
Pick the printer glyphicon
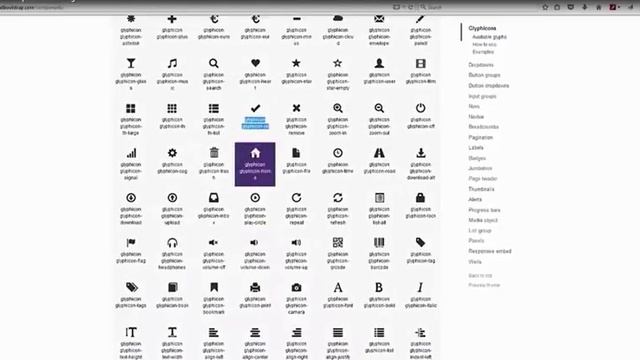(x=255, y=288)
